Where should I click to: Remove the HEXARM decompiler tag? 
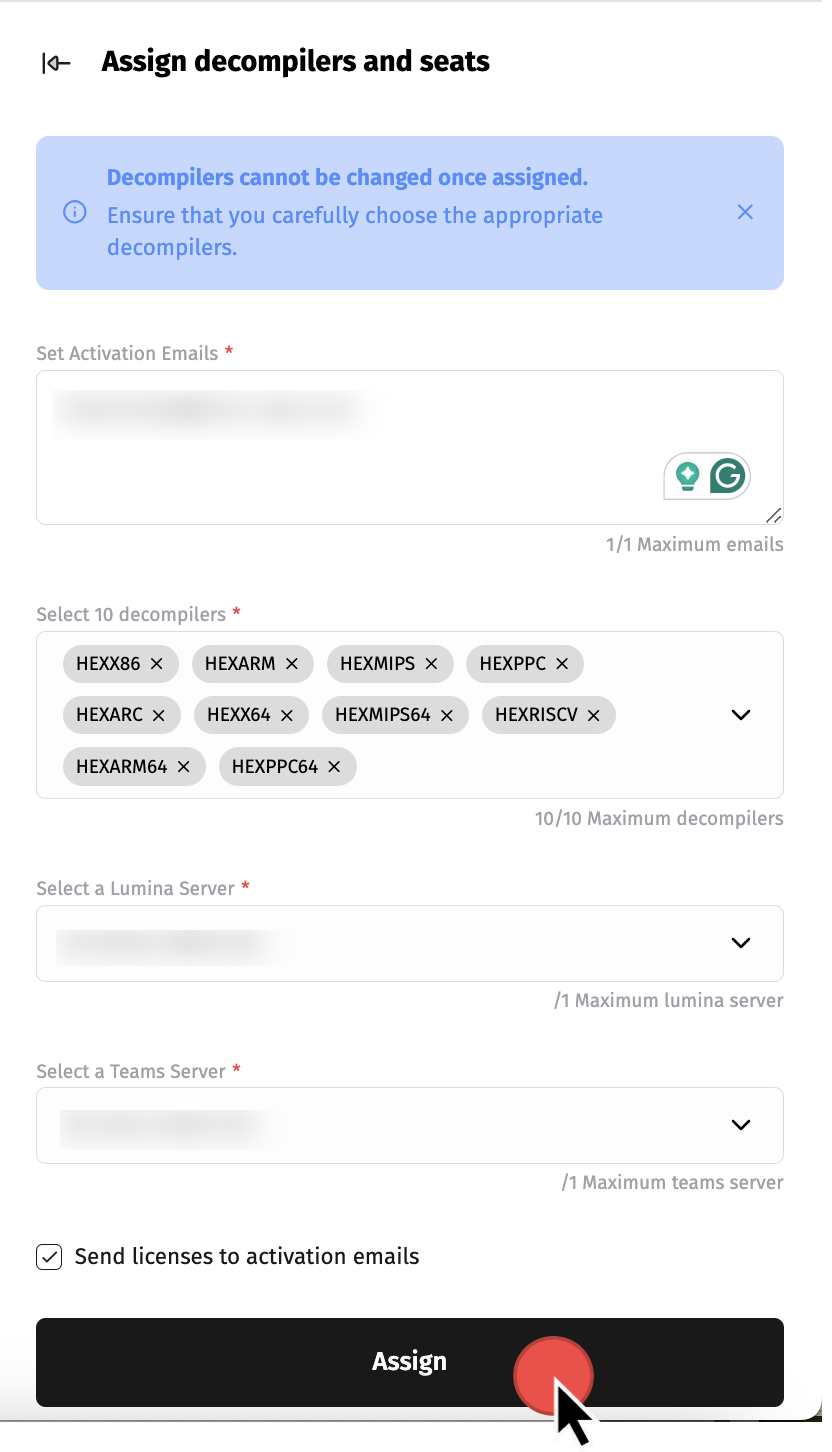(292, 663)
